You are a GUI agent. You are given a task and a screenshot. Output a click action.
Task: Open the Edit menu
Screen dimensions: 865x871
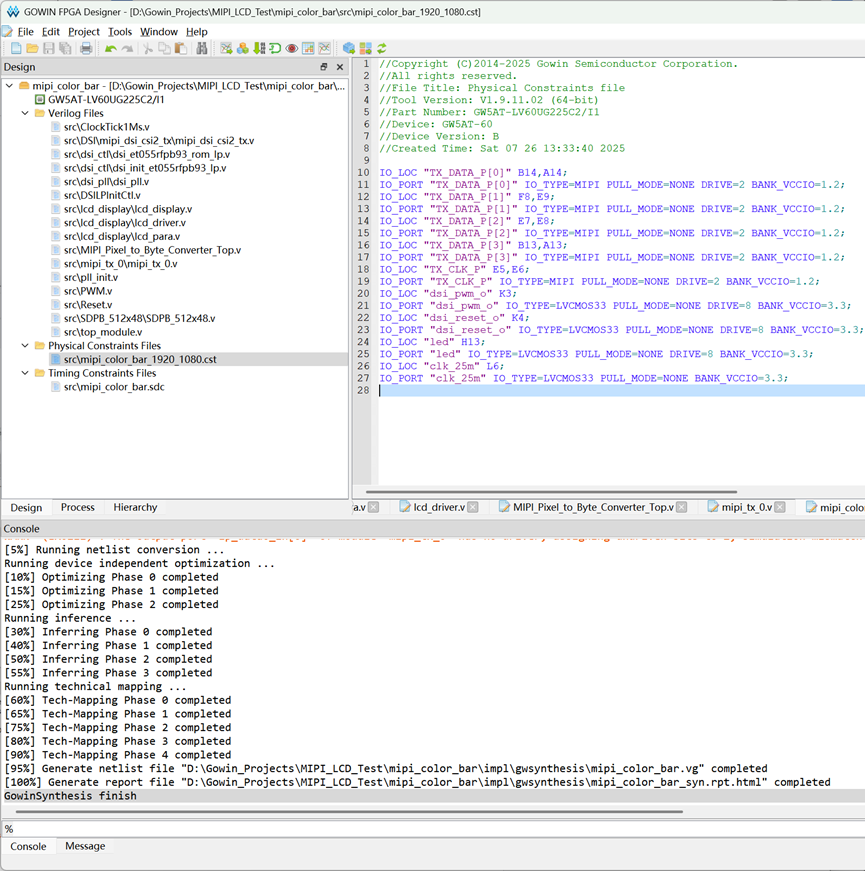click(x=51, y=32)
